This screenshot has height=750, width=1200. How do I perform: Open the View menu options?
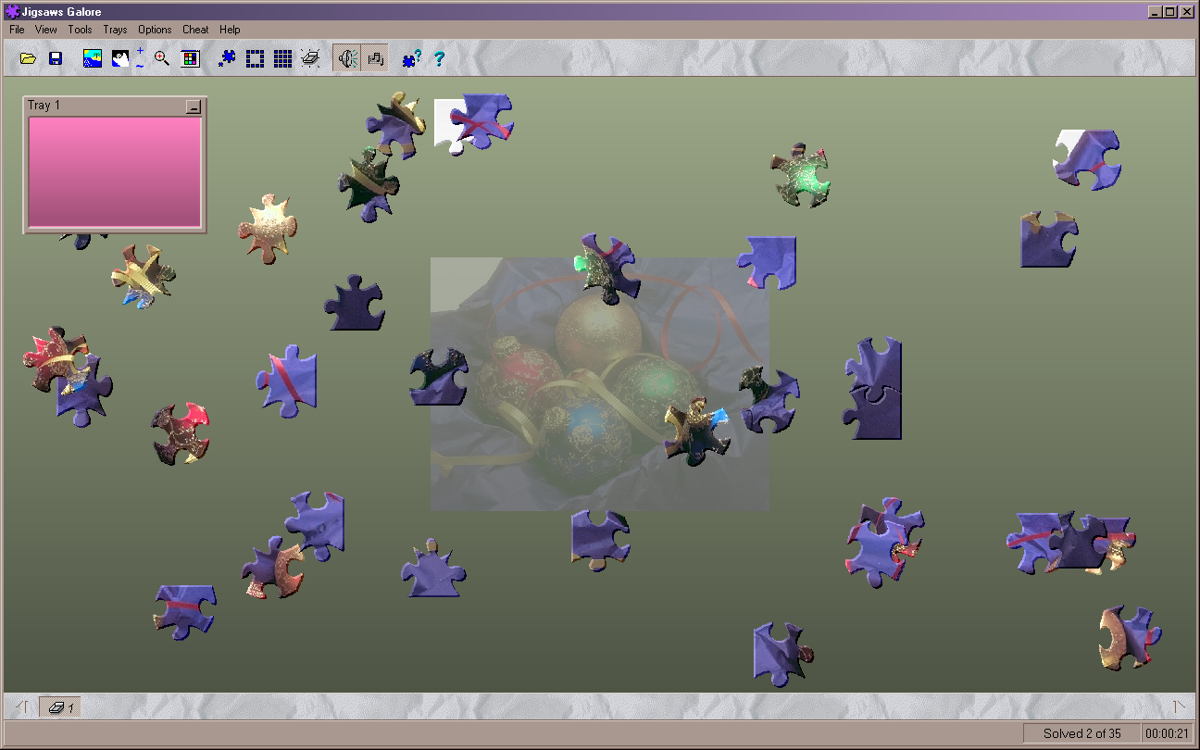pos(45,29)
